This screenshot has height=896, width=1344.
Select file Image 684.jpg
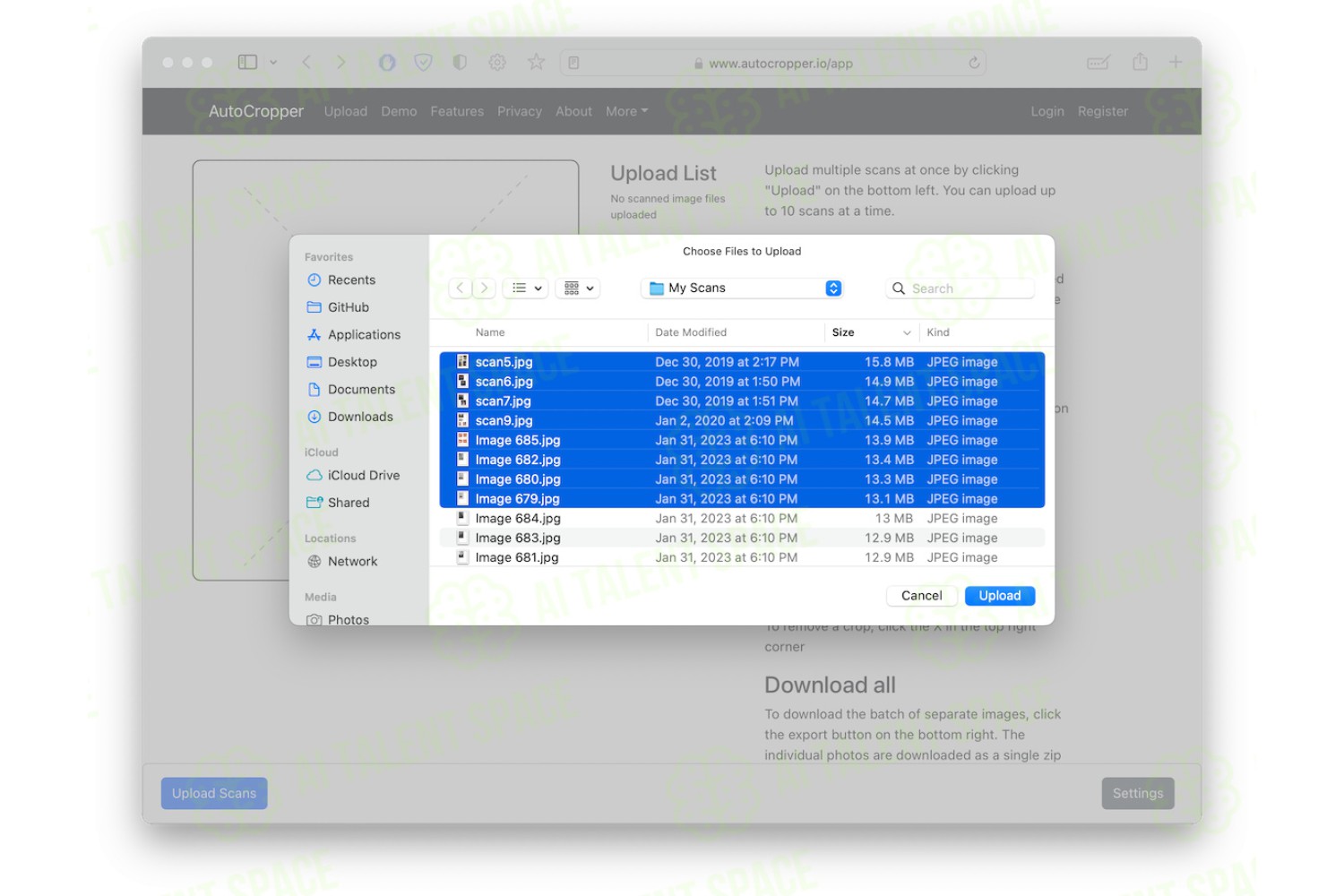tap(742, 518)
